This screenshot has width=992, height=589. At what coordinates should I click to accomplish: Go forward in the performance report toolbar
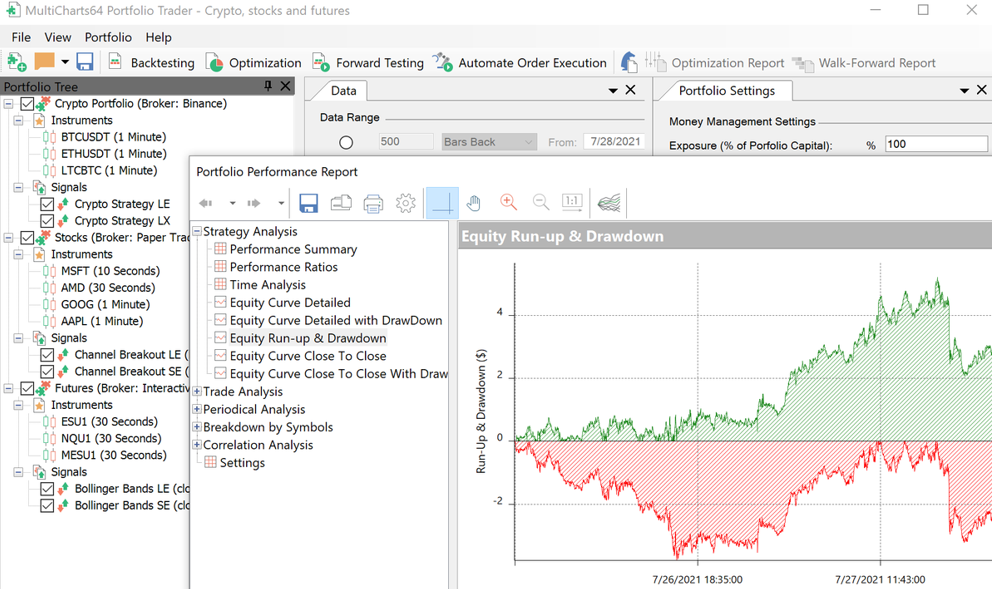(254, 203)
